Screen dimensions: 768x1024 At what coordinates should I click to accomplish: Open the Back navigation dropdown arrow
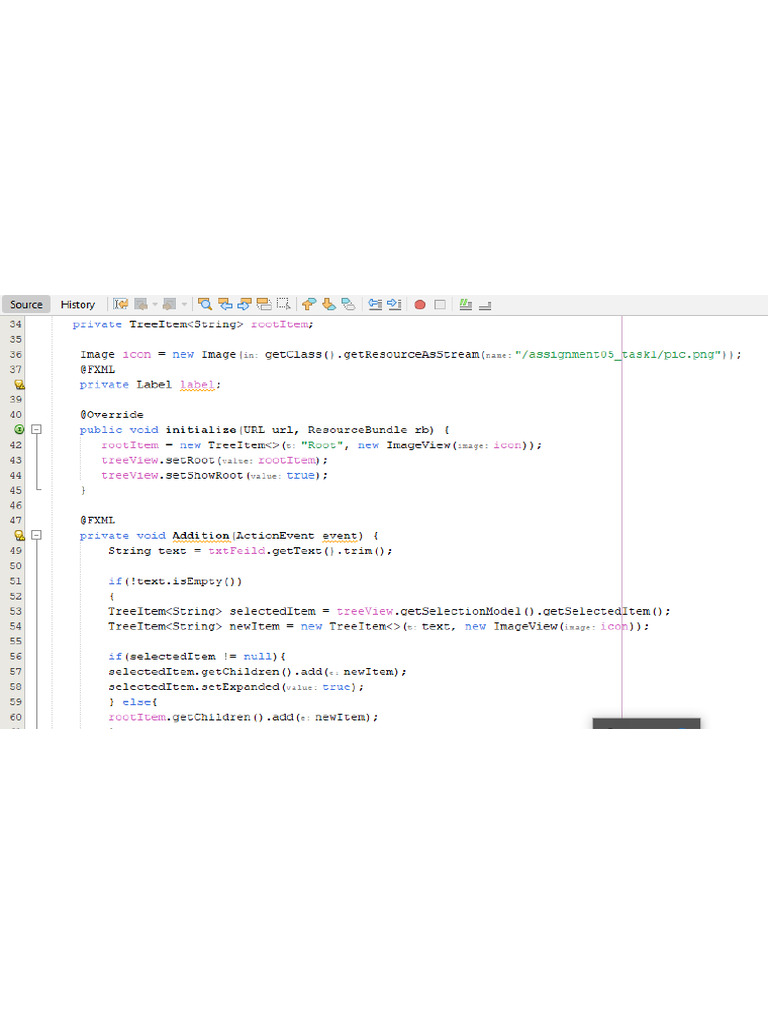click(155, 304)
